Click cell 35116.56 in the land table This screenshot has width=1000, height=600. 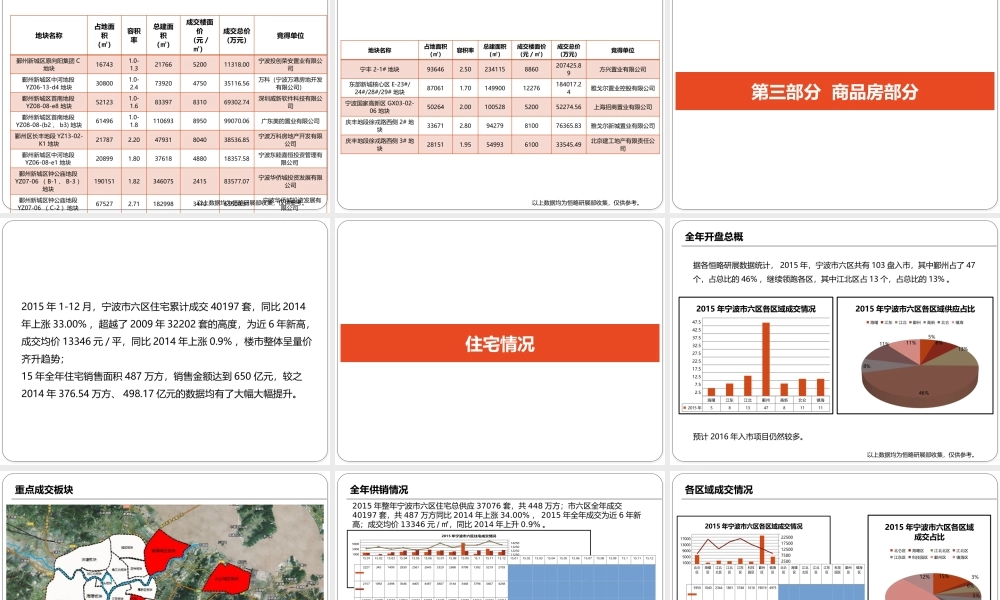(237, 84)
